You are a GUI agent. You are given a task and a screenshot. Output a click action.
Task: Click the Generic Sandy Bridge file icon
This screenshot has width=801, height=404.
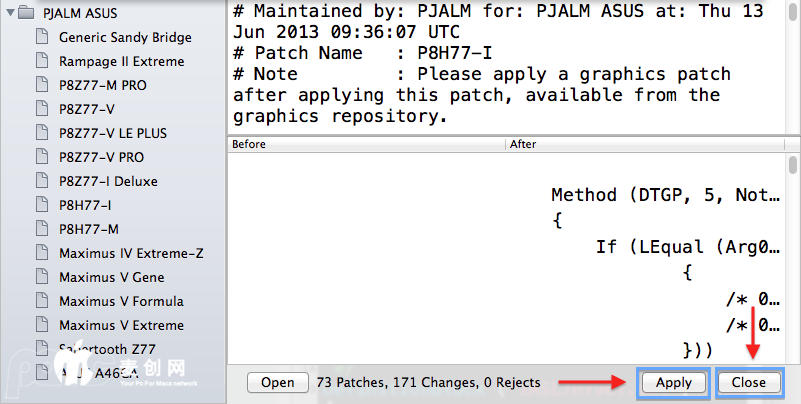click(40, 37)
